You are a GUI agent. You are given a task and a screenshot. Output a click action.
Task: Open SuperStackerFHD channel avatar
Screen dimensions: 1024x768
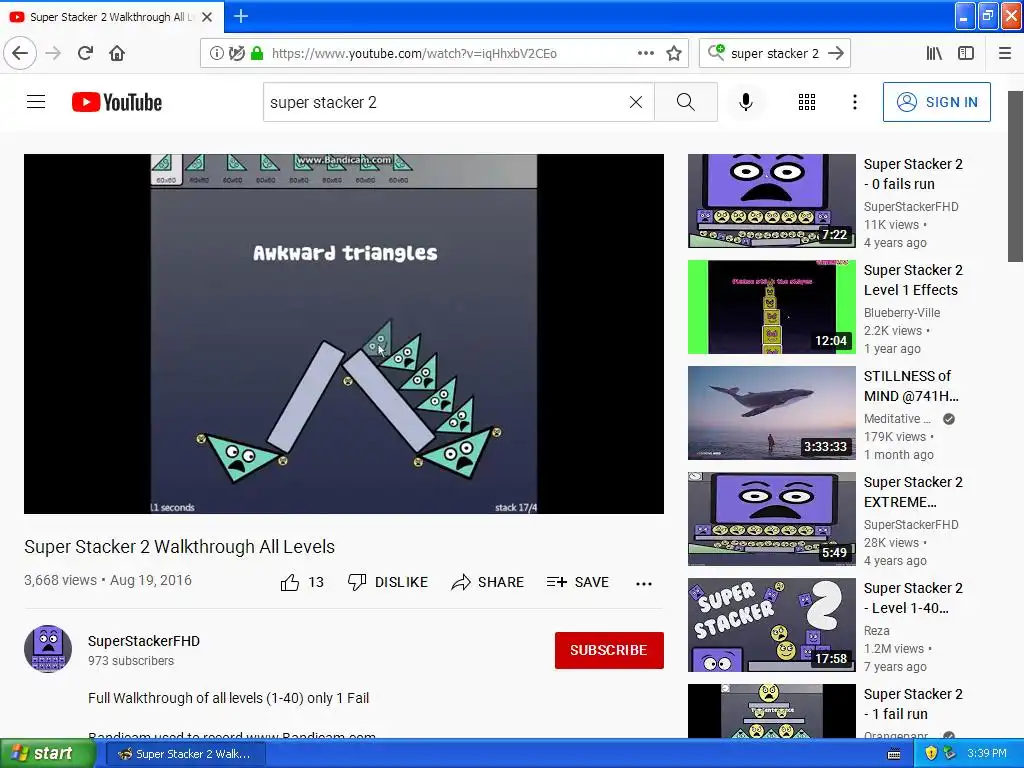pos(48,648)
